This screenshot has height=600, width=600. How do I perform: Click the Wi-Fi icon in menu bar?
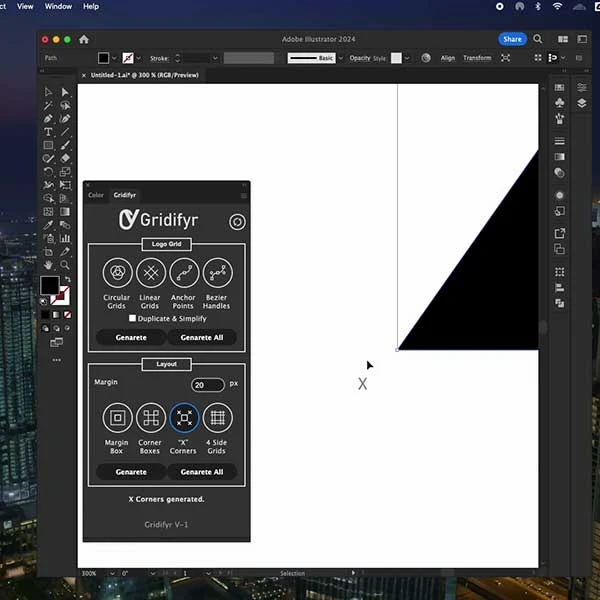[x=558, y=7]
